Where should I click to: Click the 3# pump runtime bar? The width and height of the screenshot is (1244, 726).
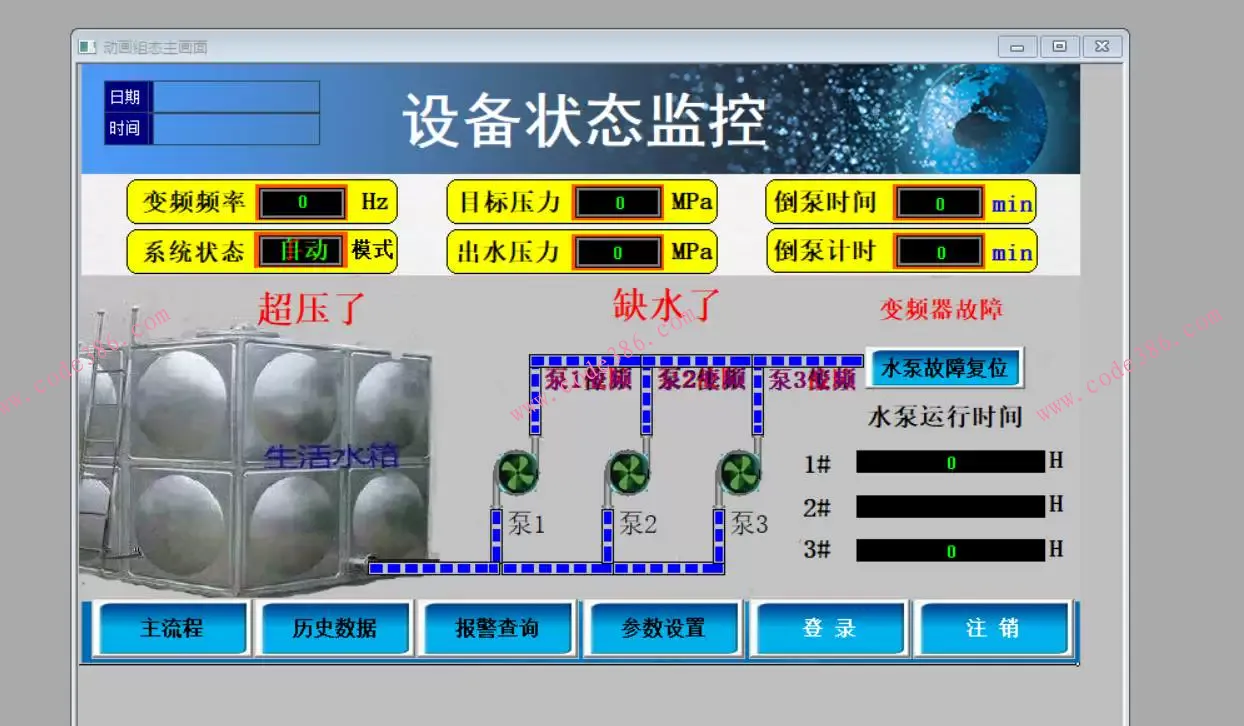tap(951, 550)
